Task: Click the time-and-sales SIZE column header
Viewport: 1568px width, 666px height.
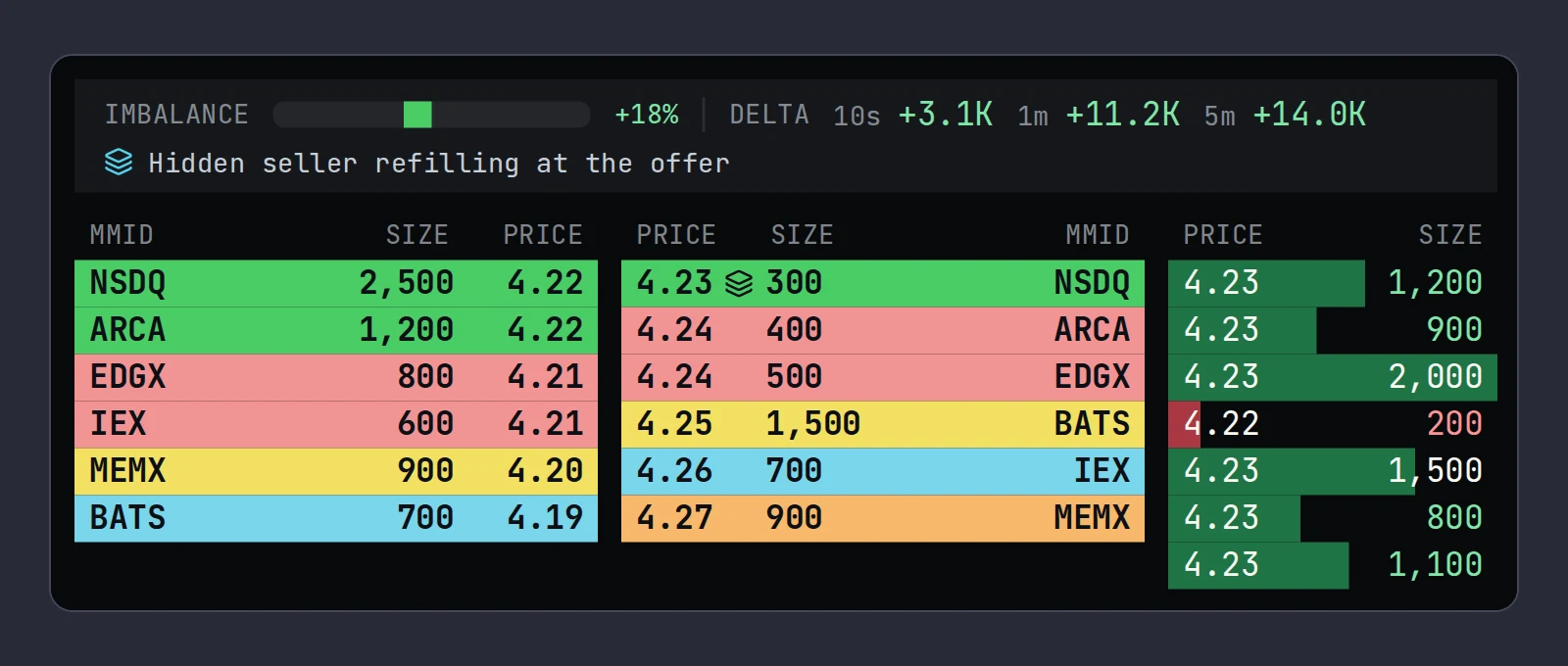Action: 1450,235
